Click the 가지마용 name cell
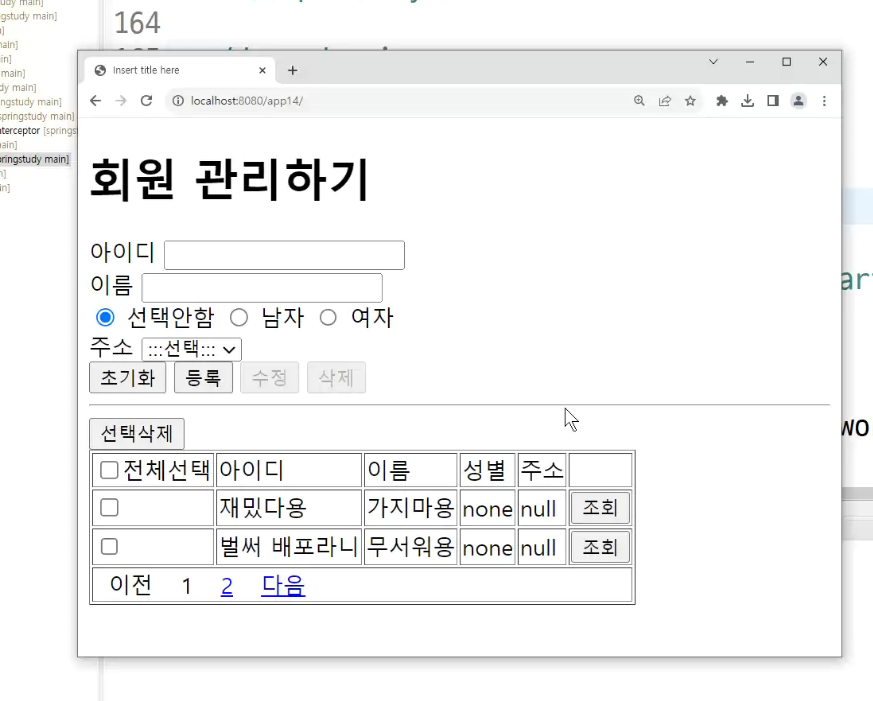Screen dimensions: 873x701 pos(410,508)
